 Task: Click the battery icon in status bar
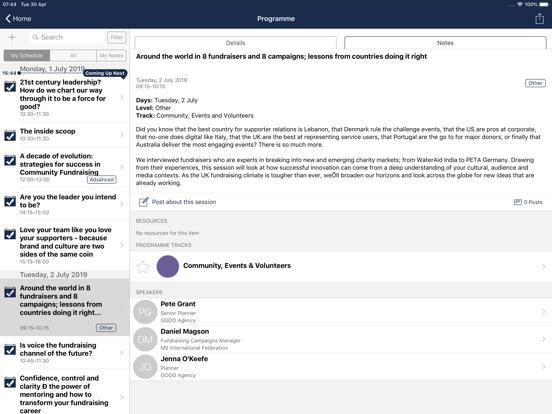coord(544,4)
